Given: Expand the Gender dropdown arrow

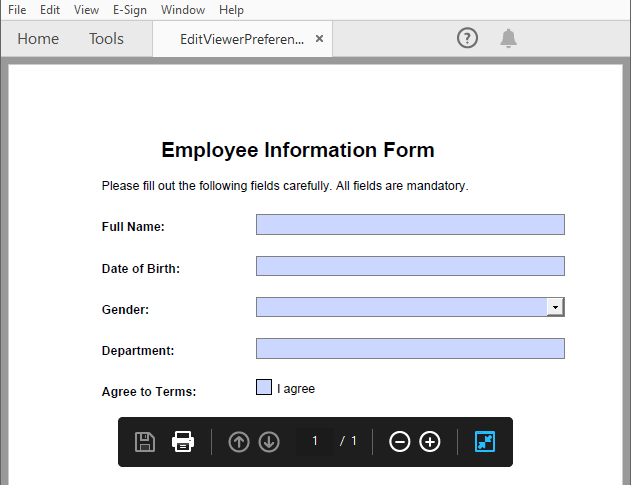Looking at the screenshot, I should (x=555, y=307).
